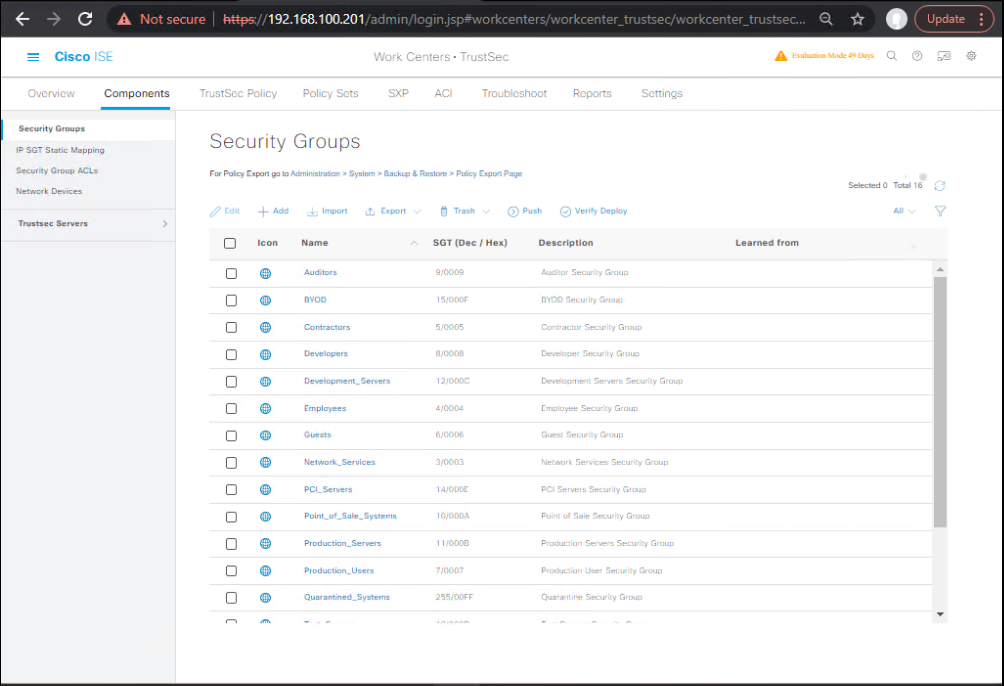Open the TrustSec Policy tab
1004x686 pixels.
(x=238, y=94)
